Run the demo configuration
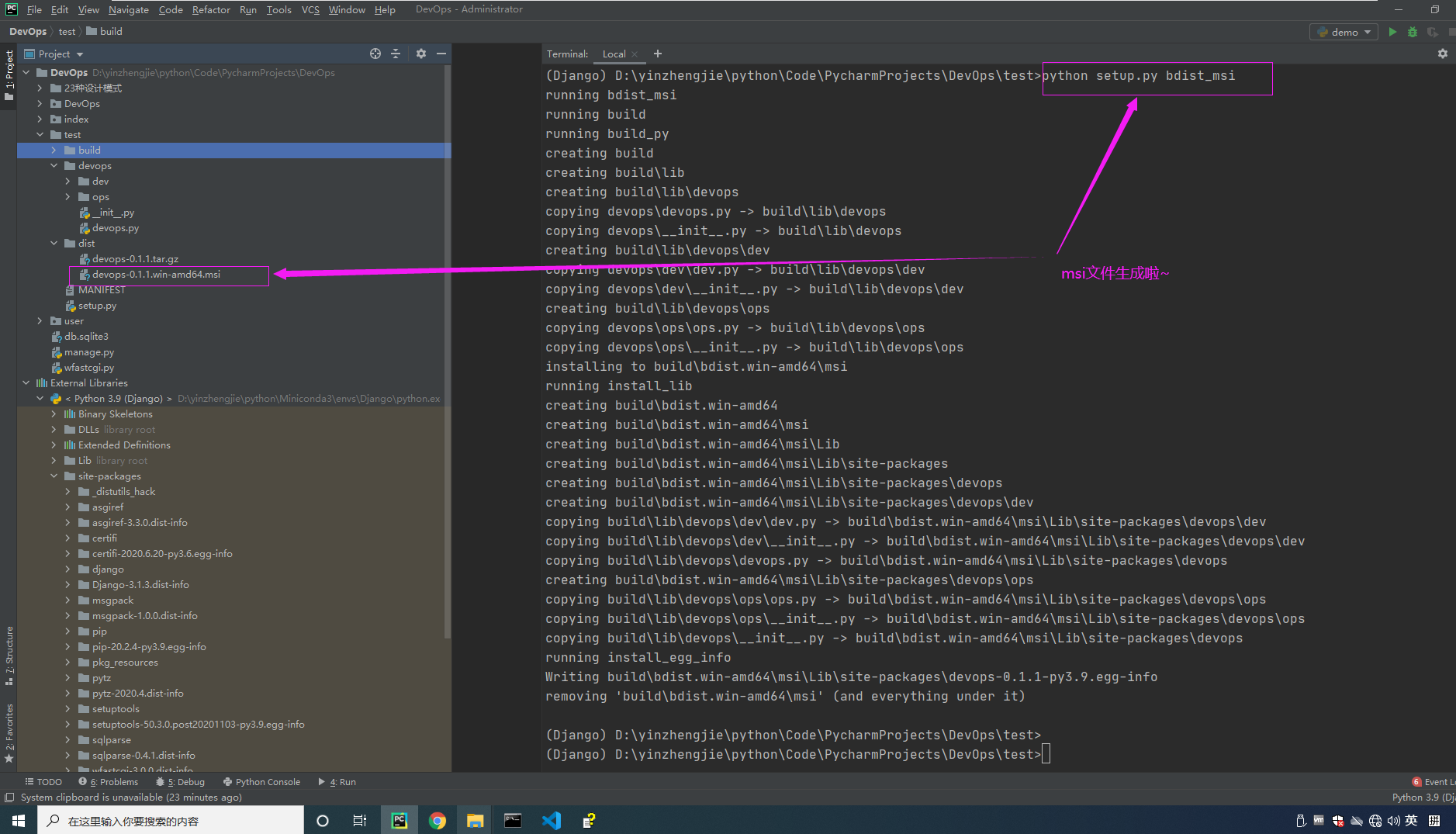The image size is (1456, 834). [x=1391, y=32]
